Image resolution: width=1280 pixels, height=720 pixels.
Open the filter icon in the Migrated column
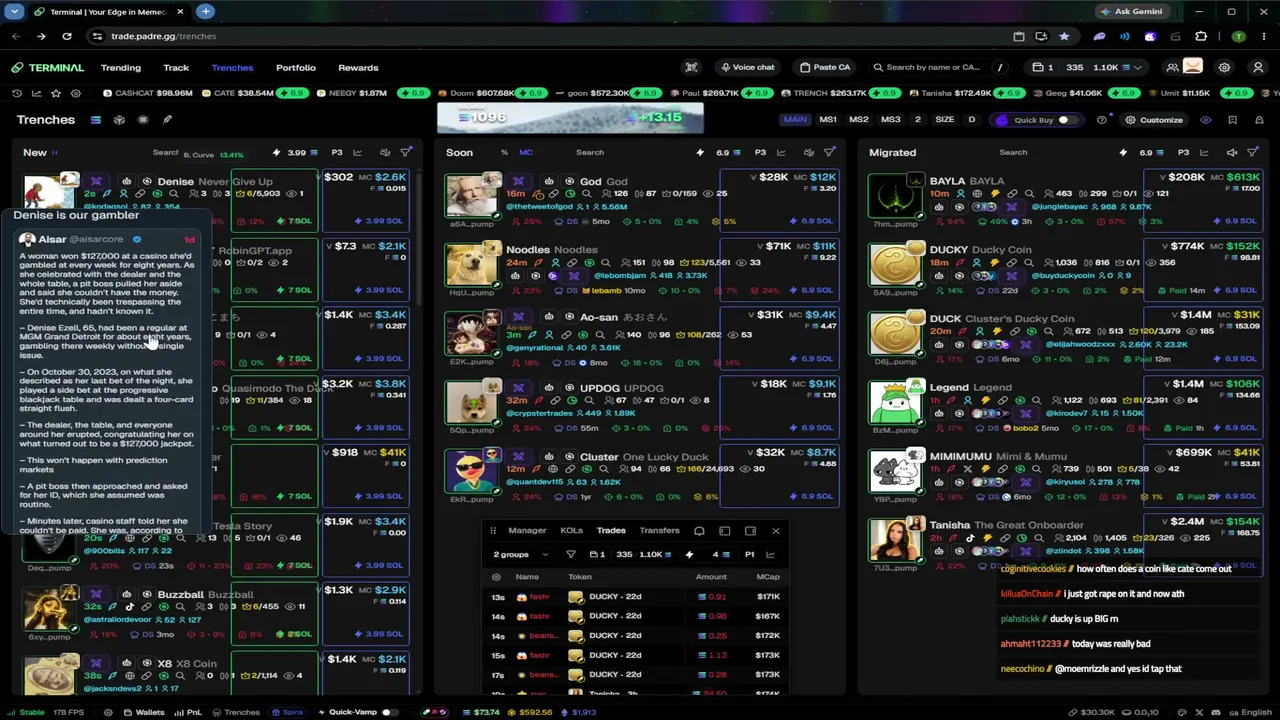(x=1253, y=153)
